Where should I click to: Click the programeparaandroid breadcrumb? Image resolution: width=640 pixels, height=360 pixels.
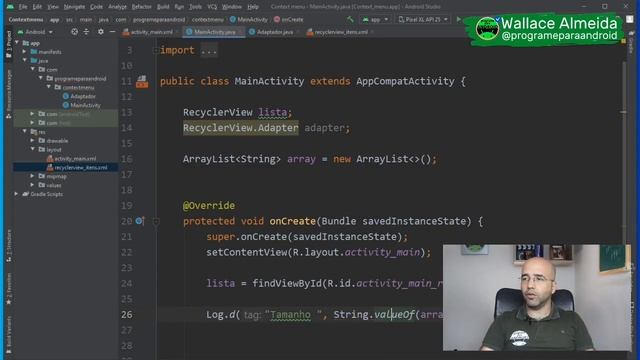point(159,19)
